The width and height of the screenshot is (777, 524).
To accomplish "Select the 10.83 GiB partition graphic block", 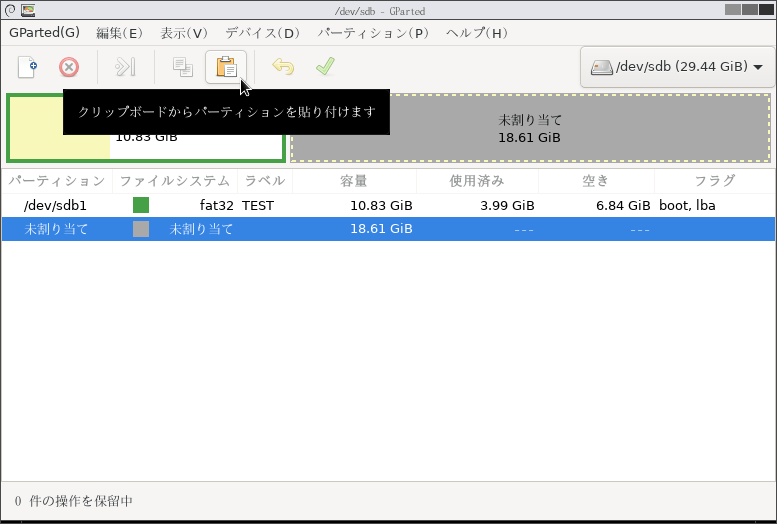I will (x=146, y=128).
